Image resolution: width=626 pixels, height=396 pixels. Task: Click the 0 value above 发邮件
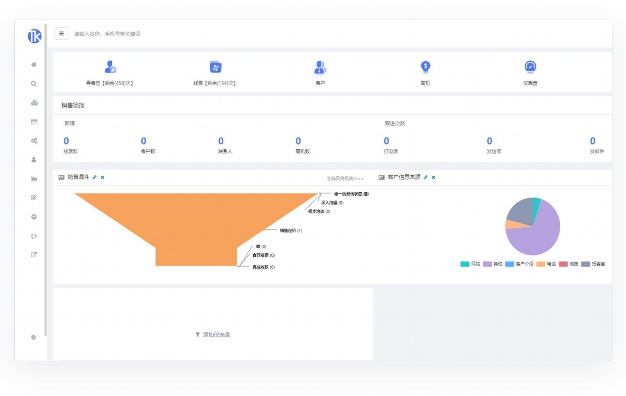[592, 141]
